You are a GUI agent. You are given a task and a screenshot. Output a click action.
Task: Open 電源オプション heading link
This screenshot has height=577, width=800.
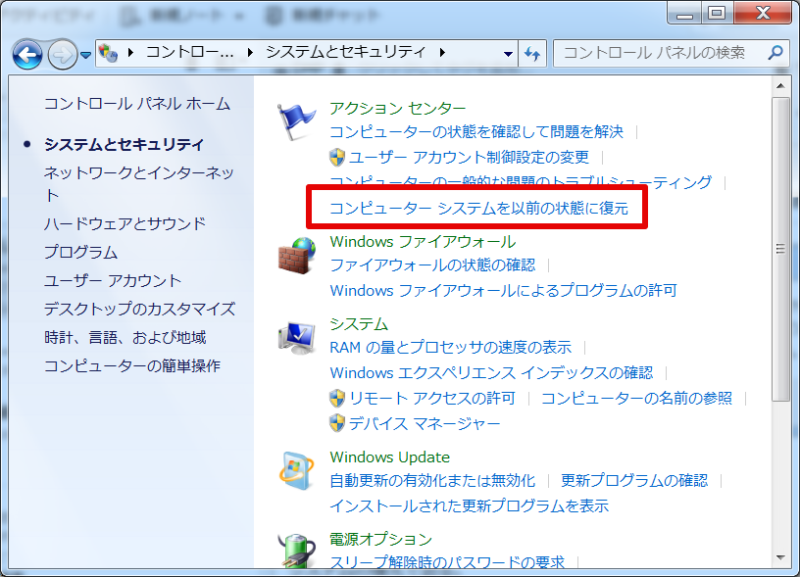pyautogui.click(x=381, y=539)
